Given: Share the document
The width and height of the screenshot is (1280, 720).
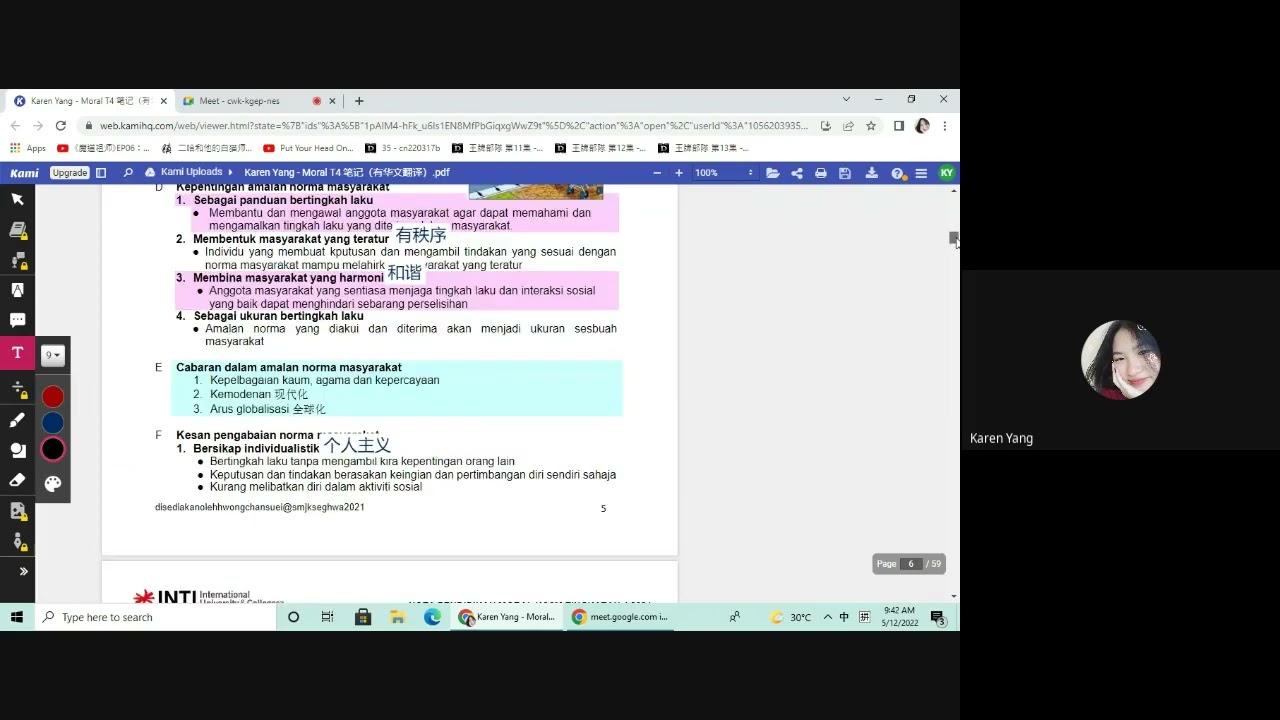Looking at the screenshot, I should [x=797, y=173].
